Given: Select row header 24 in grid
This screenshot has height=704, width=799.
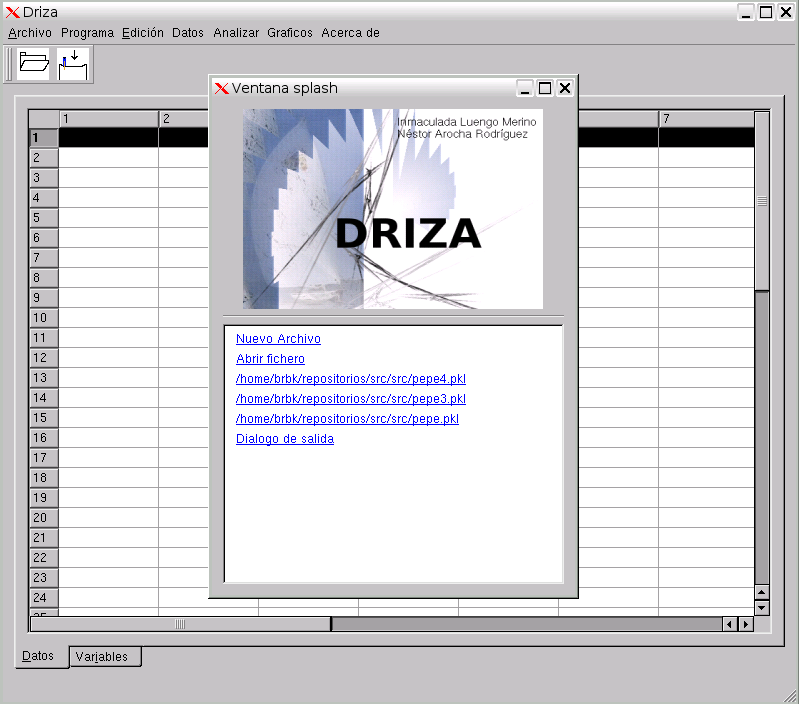Looking at the screenshot, I should [44, 598].
